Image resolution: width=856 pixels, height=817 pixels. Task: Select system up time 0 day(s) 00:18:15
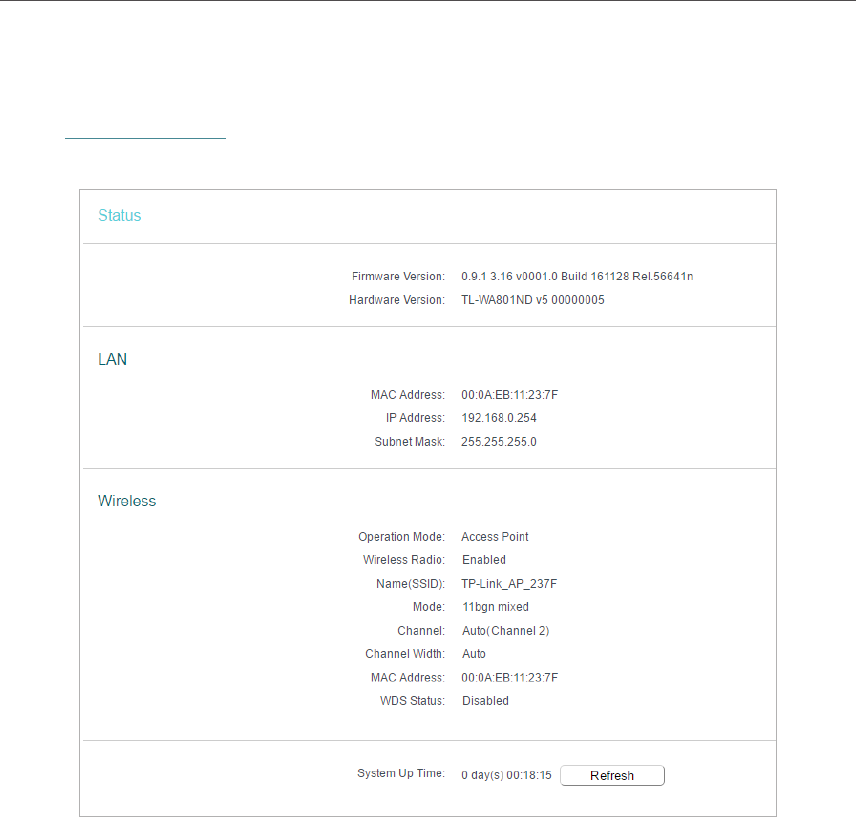[x=506, y=775]
